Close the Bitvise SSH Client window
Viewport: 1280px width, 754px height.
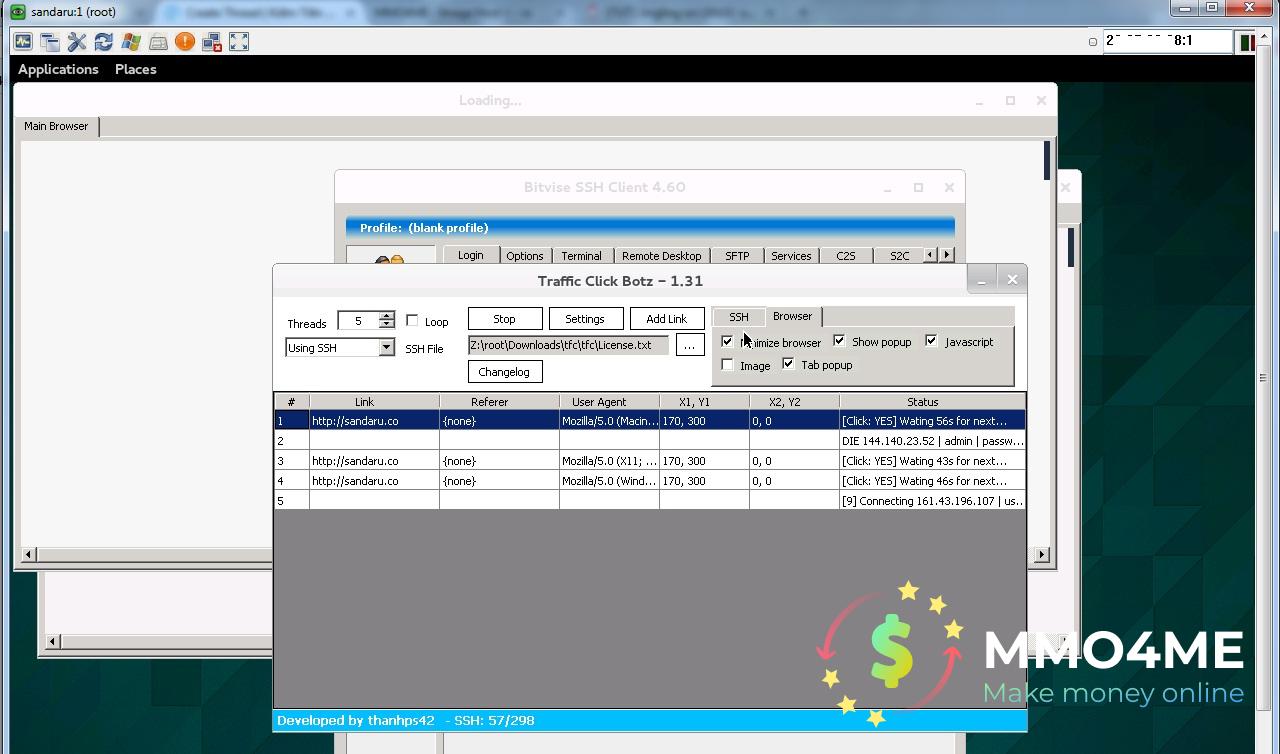pos(949,187)
